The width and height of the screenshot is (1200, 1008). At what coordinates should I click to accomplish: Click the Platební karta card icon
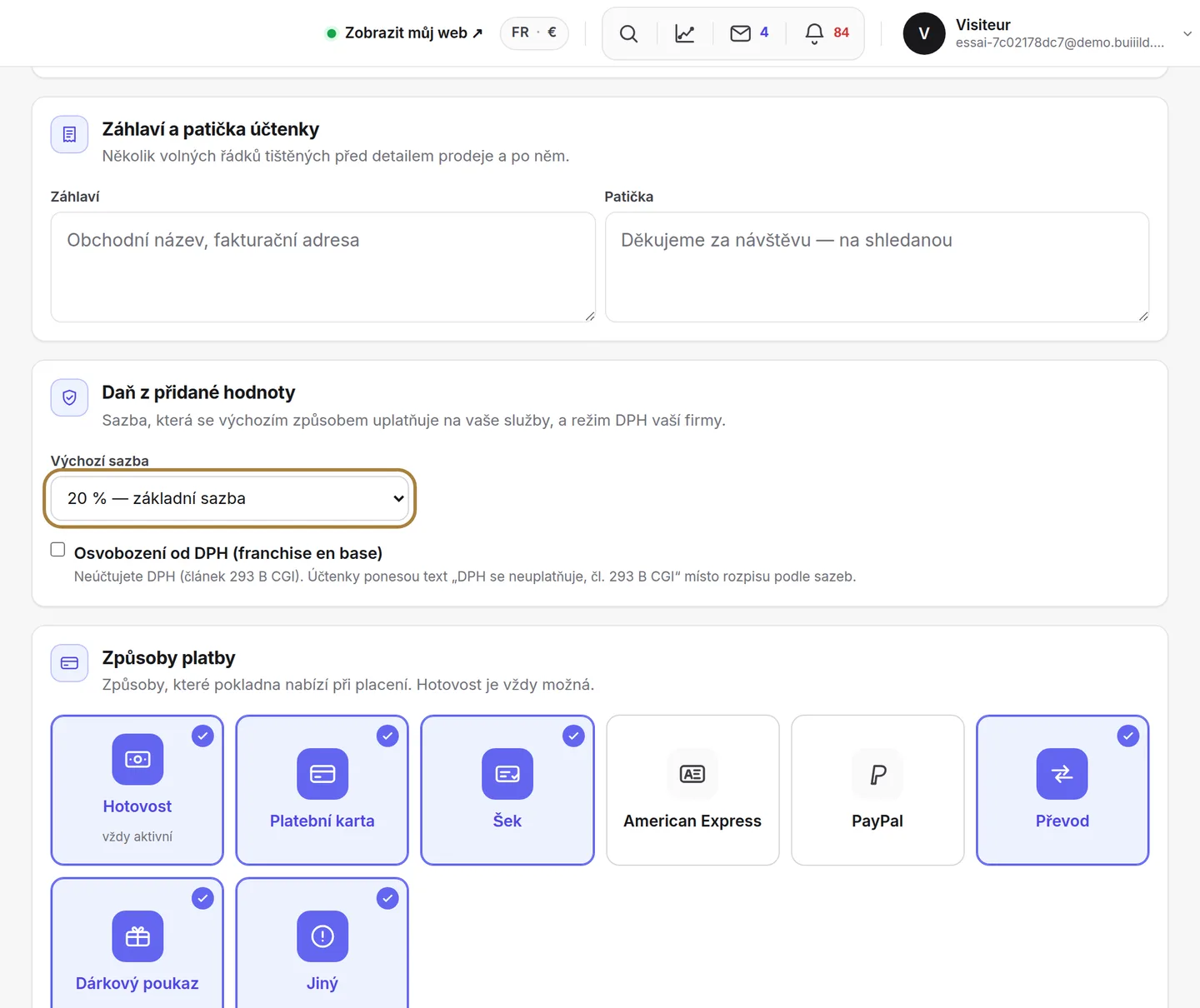[322, 774]
